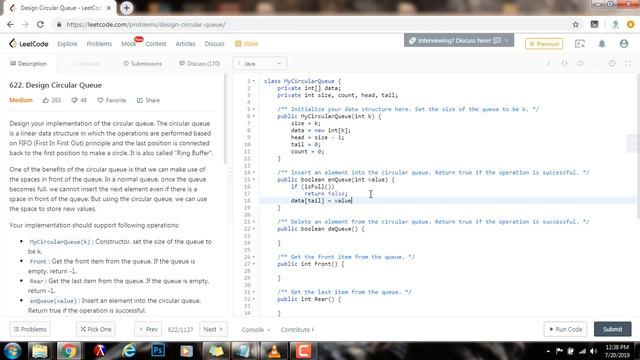Viewport: 640px width, 360px height.
Task: Click the Share button
Action: coord(148,100)
